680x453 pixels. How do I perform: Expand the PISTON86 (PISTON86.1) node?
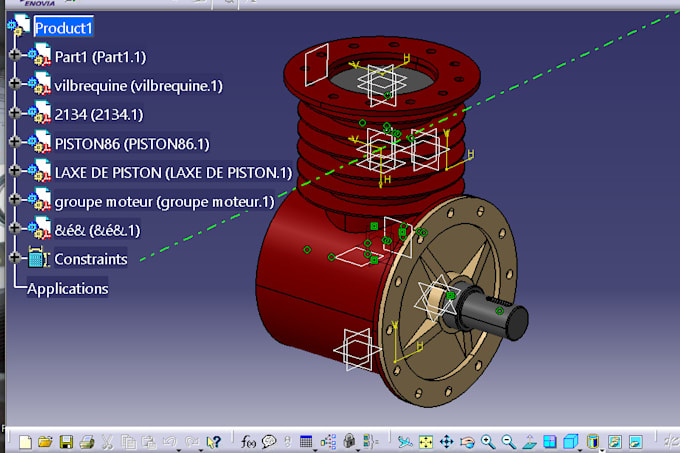[14, 141]
